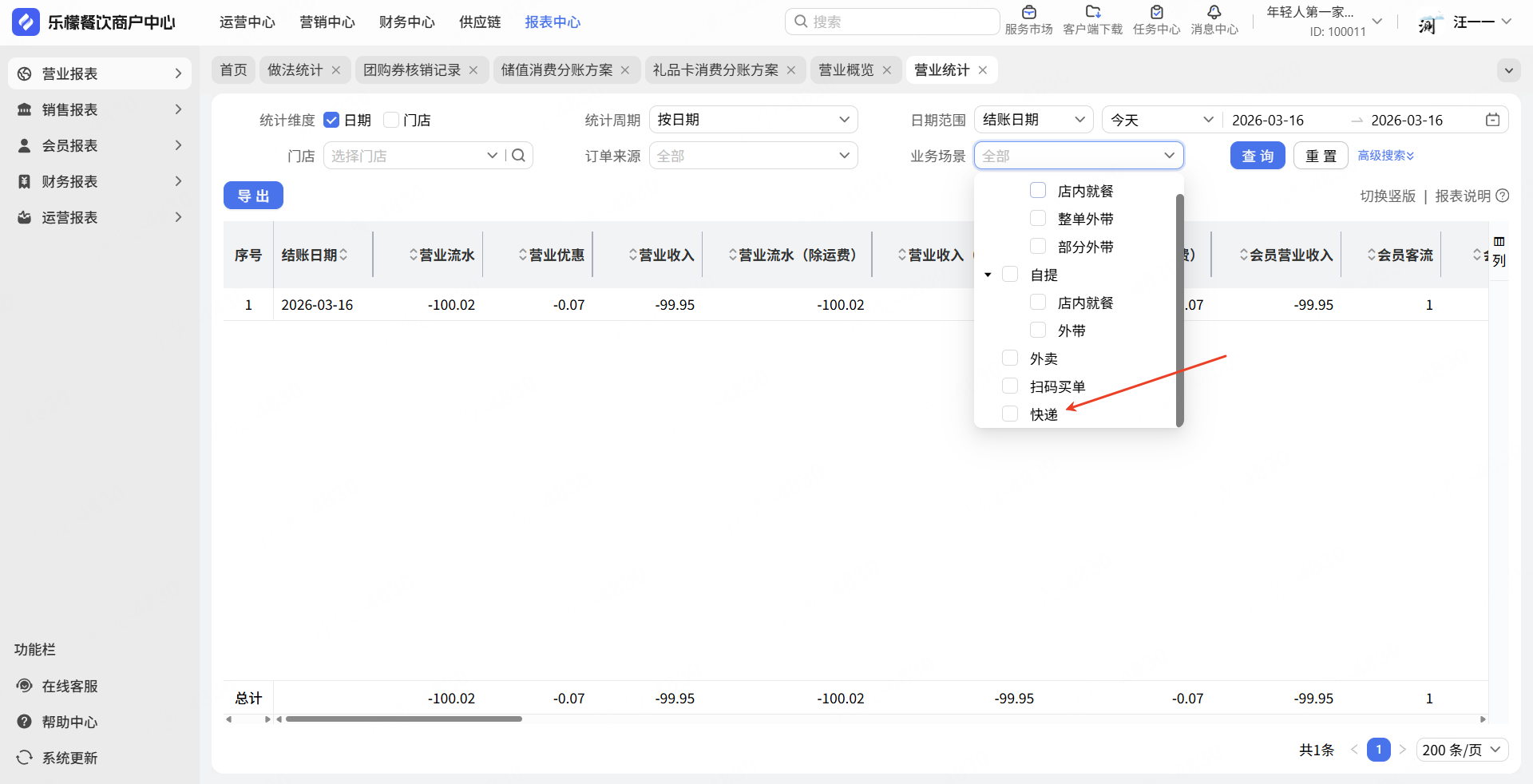Collapse the 自提 tree node arrow
Image resolution: width=1533 pixels, height=784 pixels.
988,275
